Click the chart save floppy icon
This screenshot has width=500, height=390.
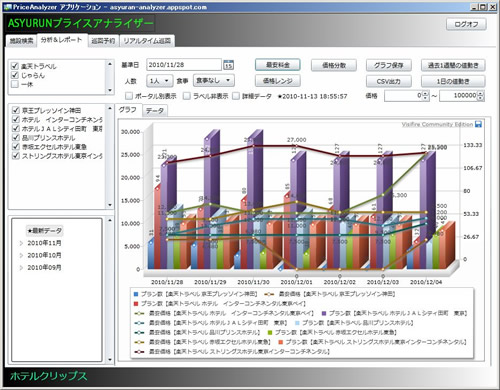click(x=478, y=124)
